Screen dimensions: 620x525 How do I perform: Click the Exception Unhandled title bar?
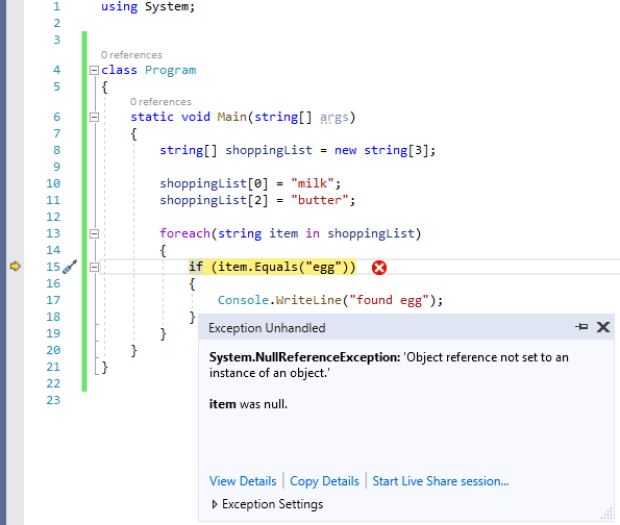380,327
